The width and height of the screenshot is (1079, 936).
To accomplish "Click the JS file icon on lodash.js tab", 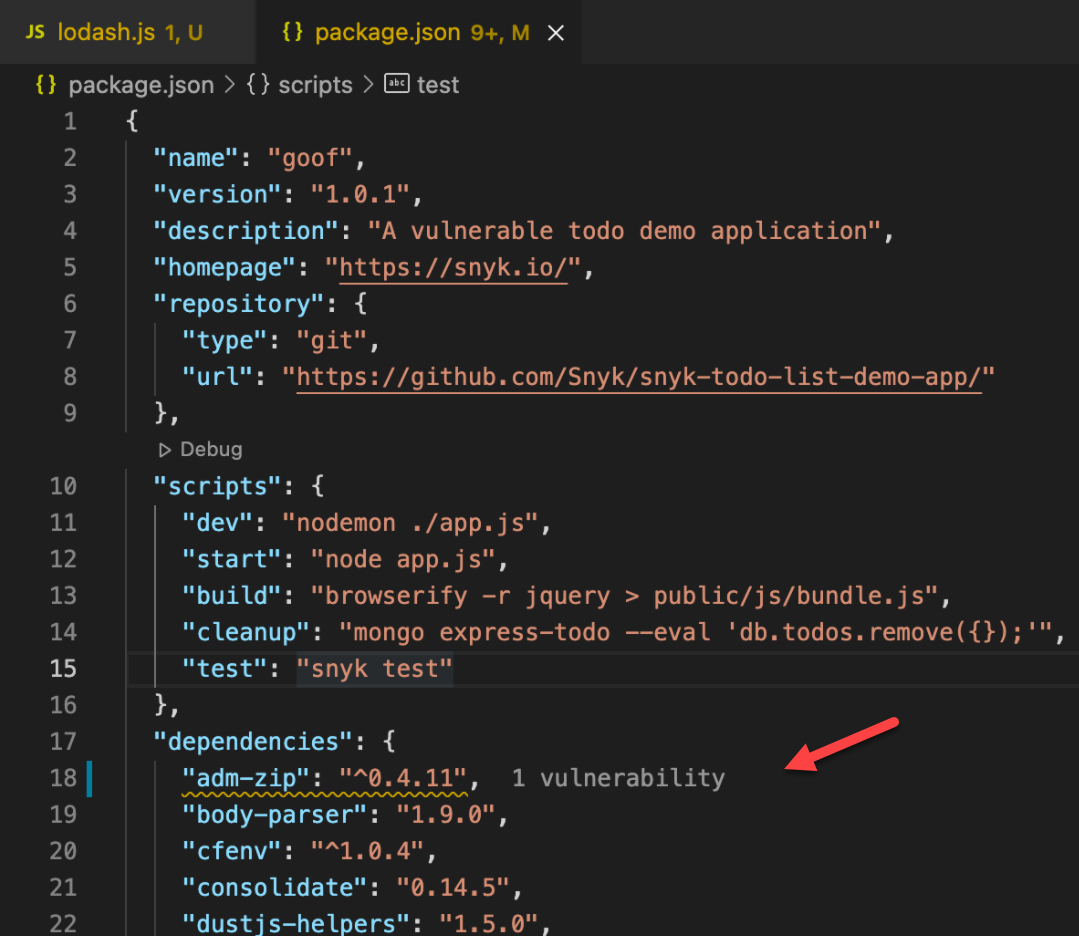I will tap(35, 32).
